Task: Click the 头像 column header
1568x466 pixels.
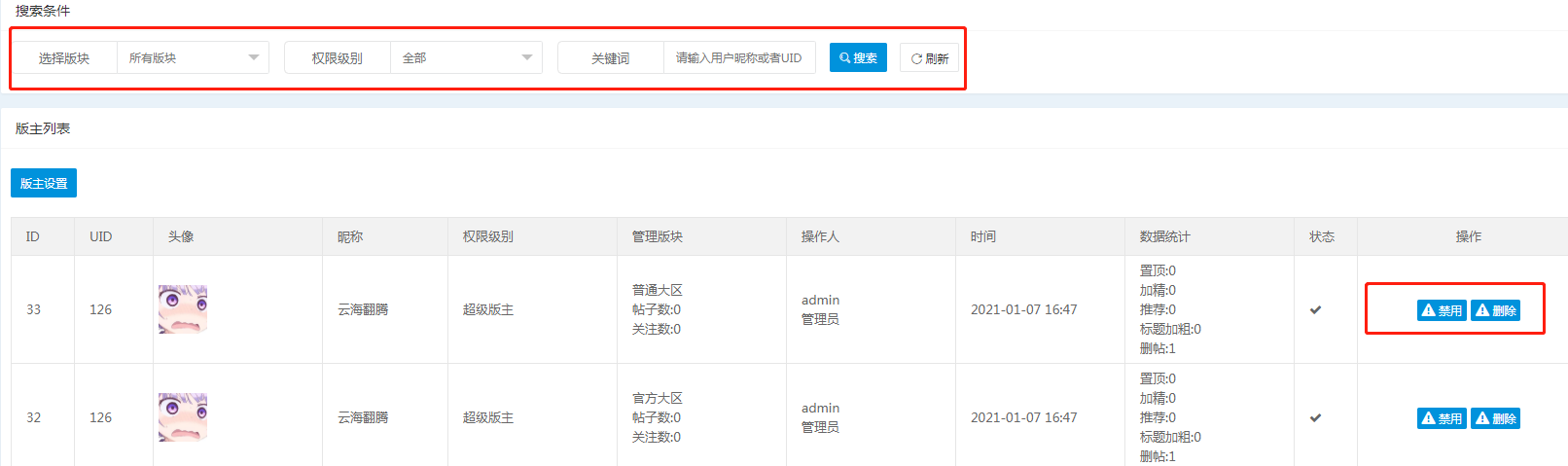Action: click(181, 236)
